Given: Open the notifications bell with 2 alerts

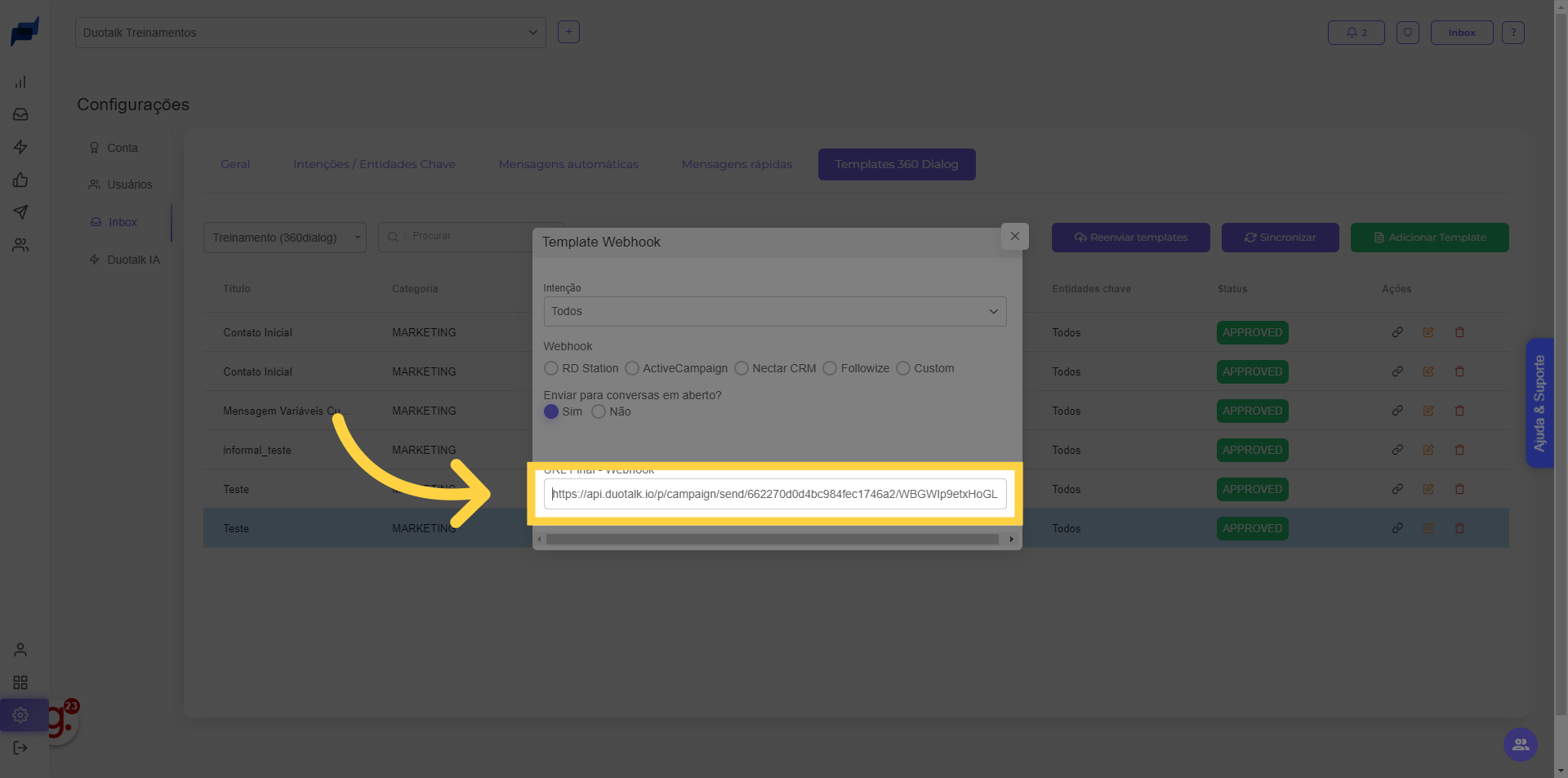Looking at the screenshot, I should (x=1356, y=33).
